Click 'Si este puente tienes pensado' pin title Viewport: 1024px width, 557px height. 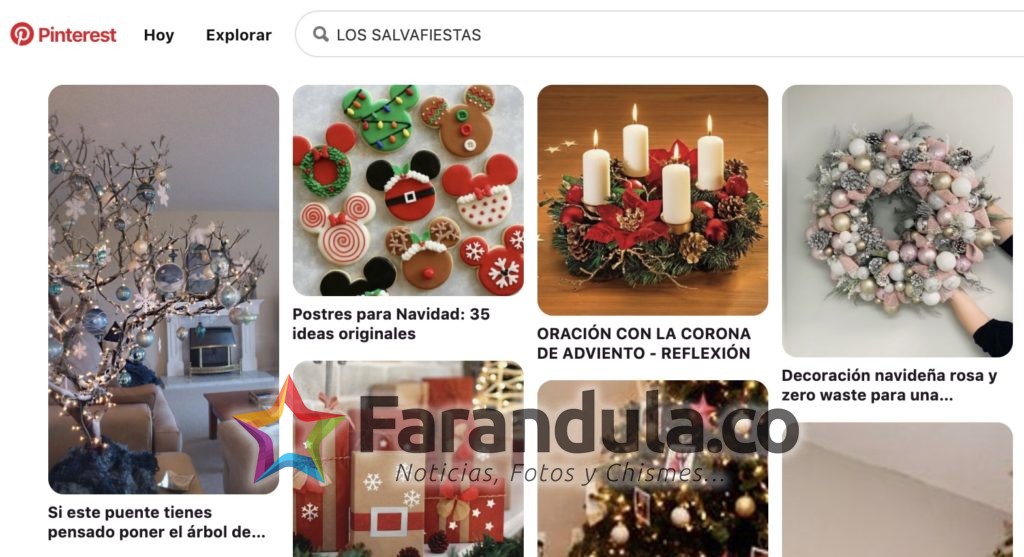coord(157,522)
